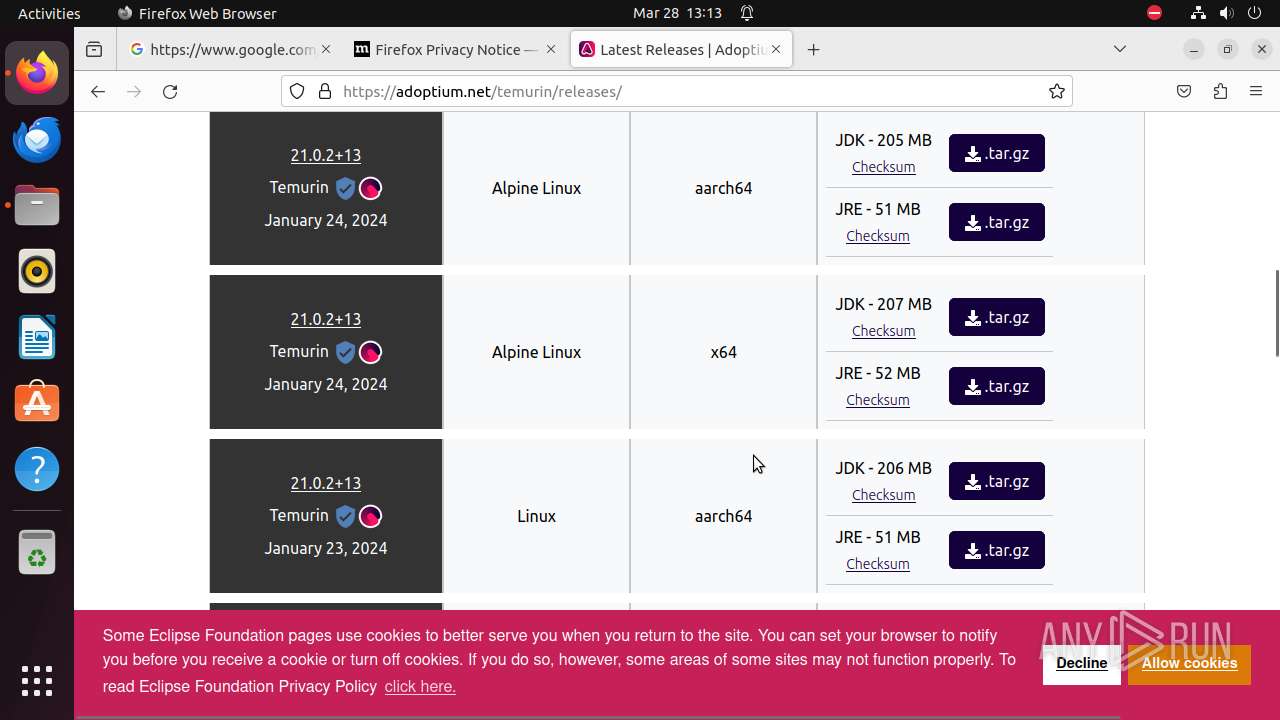Viewport: 1280px width, 720px height.
Task: Open a new tab with plus button
Action: (814, 49)
